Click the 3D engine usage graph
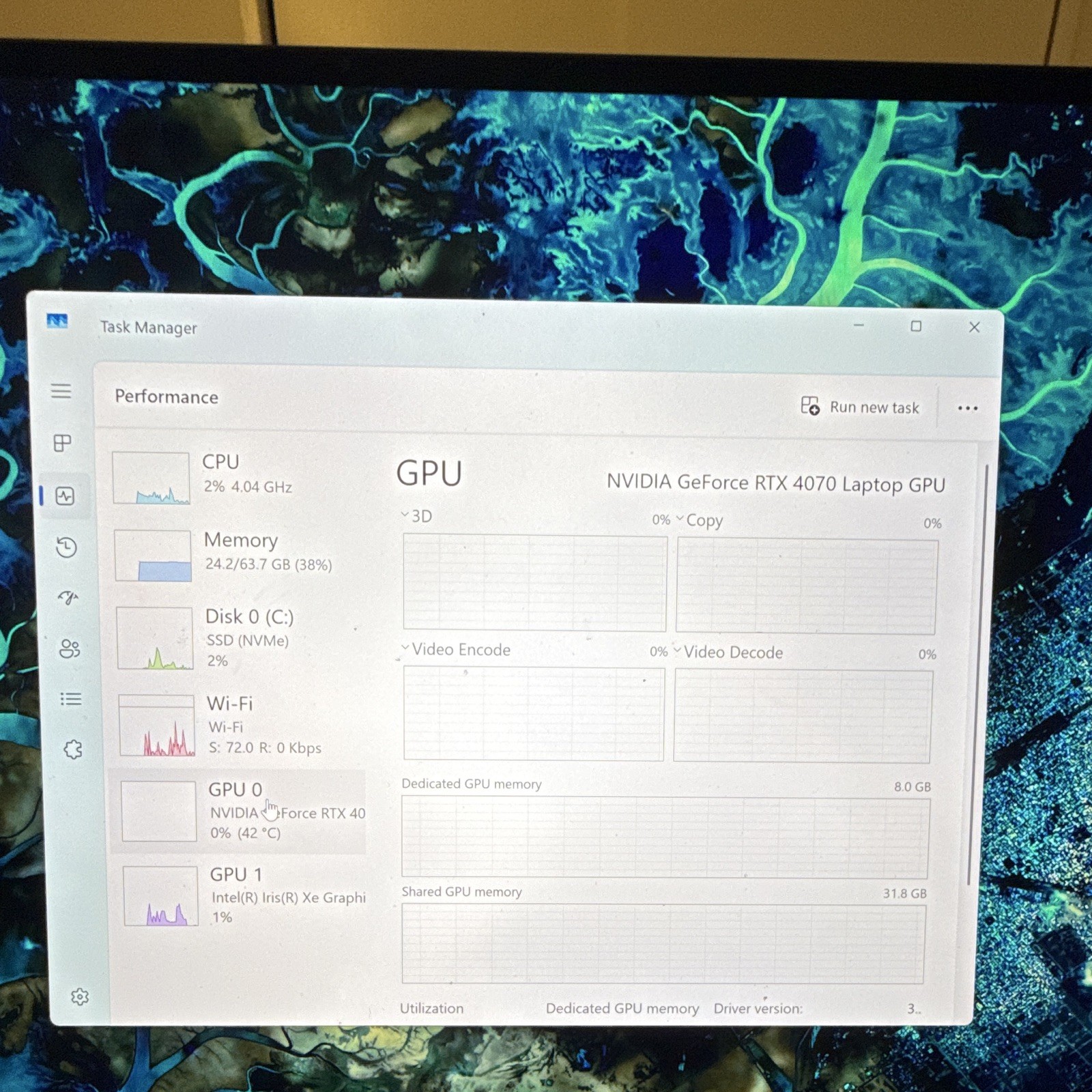This screenshot has height=1092, width=1092. point(534,583)
